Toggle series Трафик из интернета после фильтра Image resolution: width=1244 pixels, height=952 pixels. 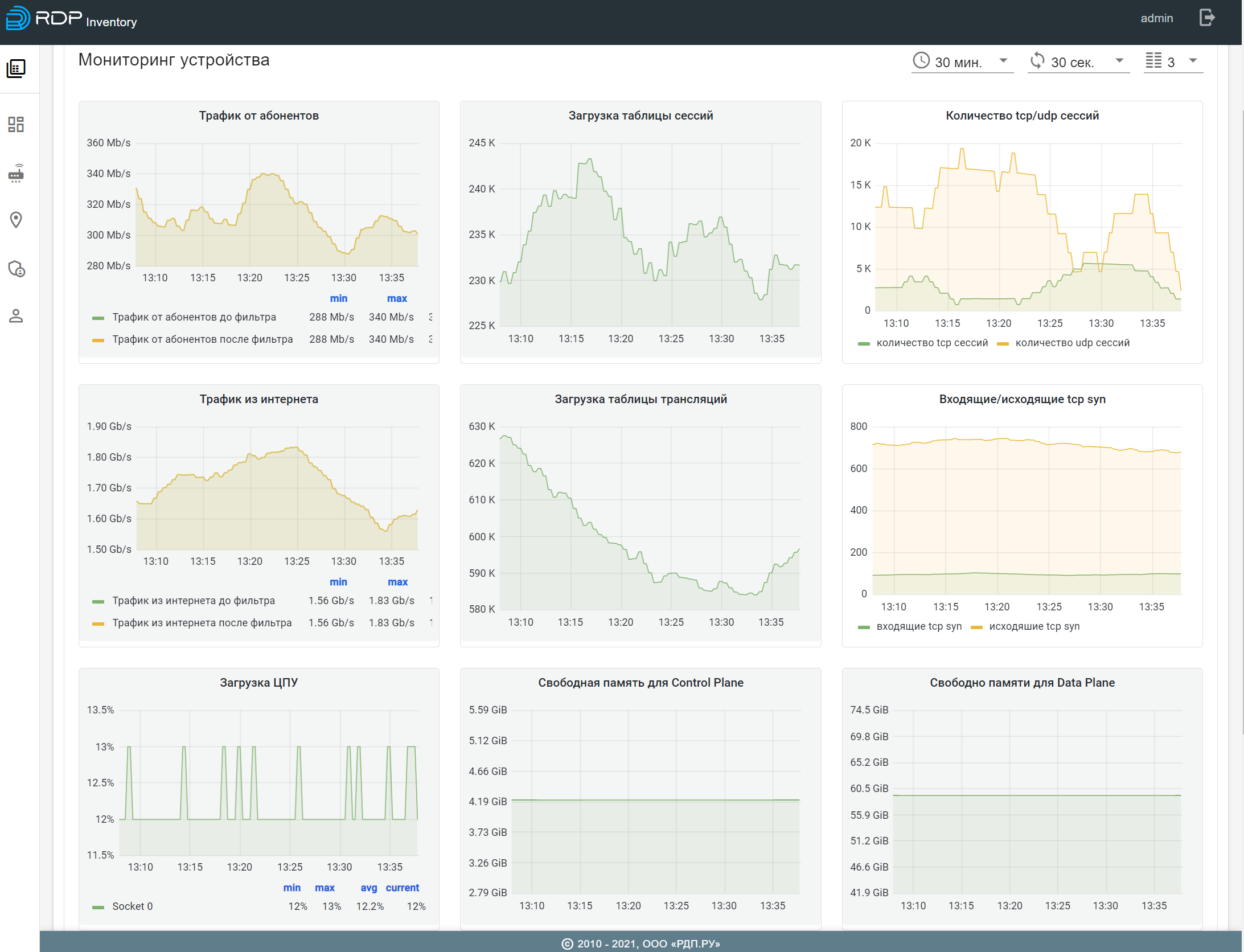(x=202, y=623)
